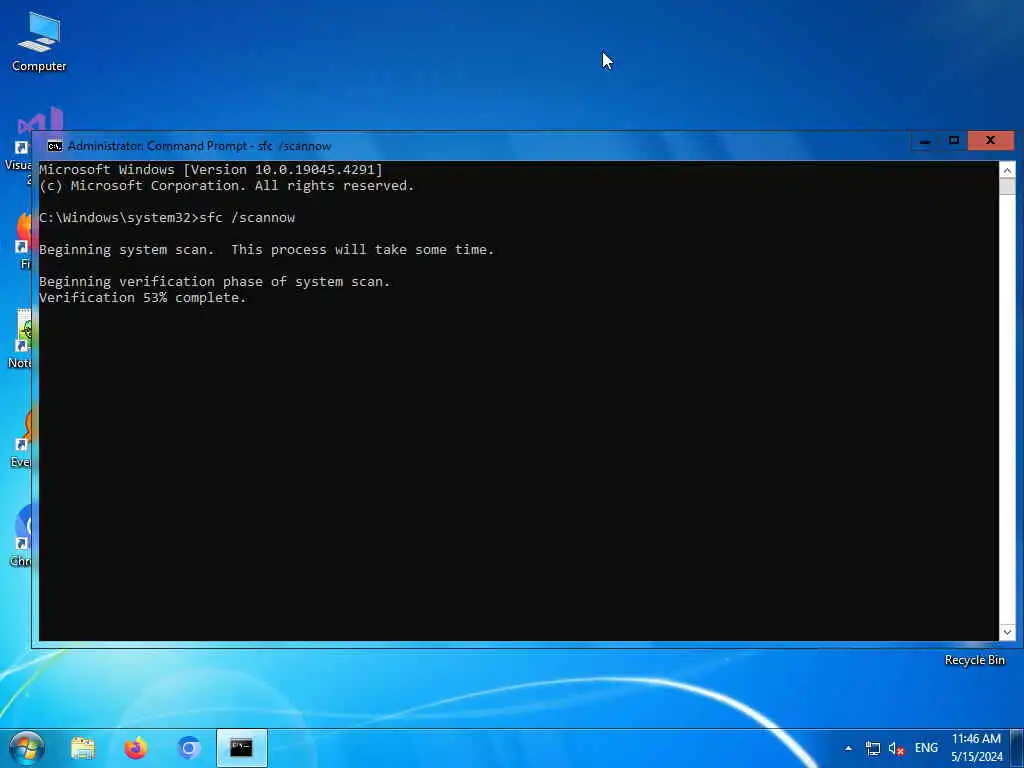Select Command Prompt taskbar button
1024x768 pixels.
(242, 748)
